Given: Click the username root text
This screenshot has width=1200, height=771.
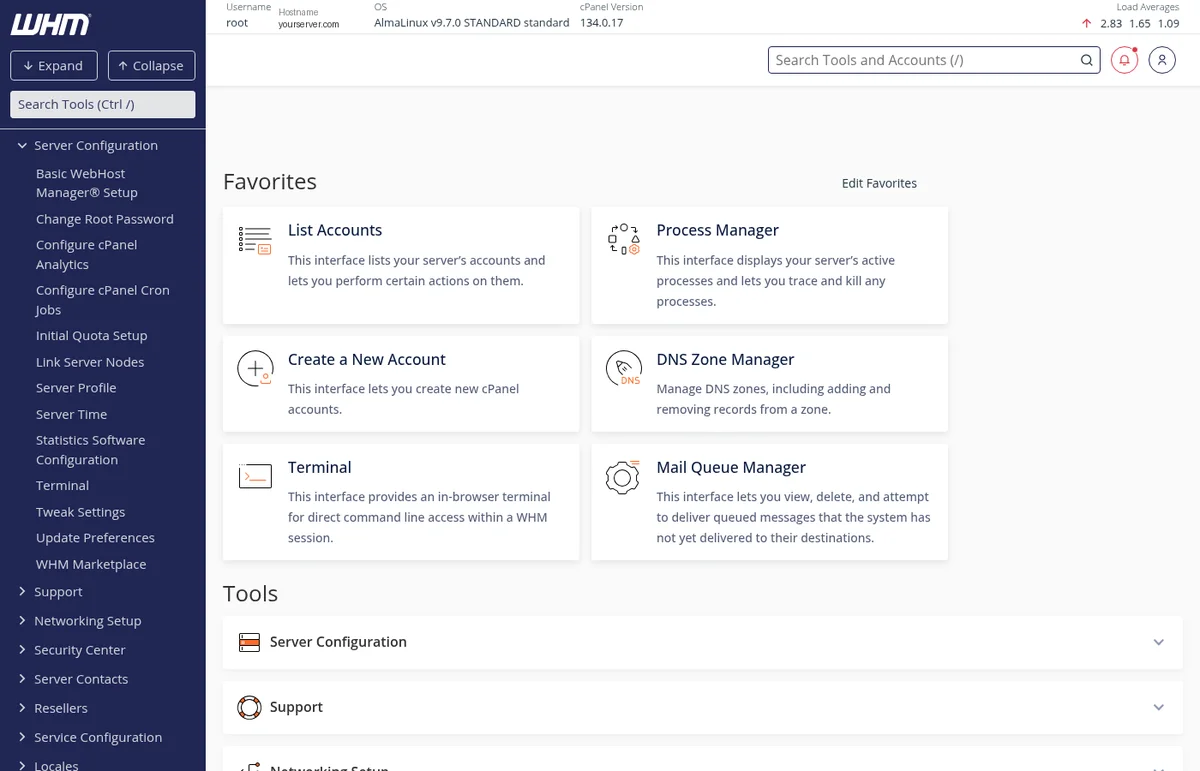Looking at the screenshot, I should pos(237,23).
